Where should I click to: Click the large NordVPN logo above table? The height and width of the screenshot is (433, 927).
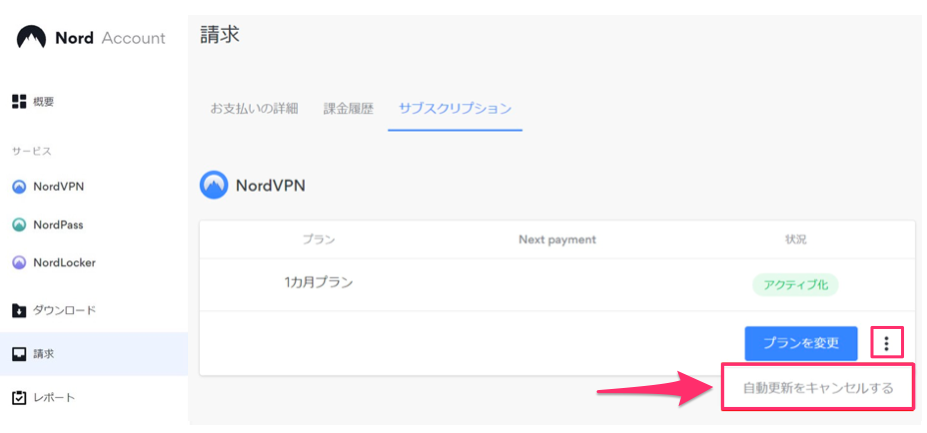pos(214,185)
